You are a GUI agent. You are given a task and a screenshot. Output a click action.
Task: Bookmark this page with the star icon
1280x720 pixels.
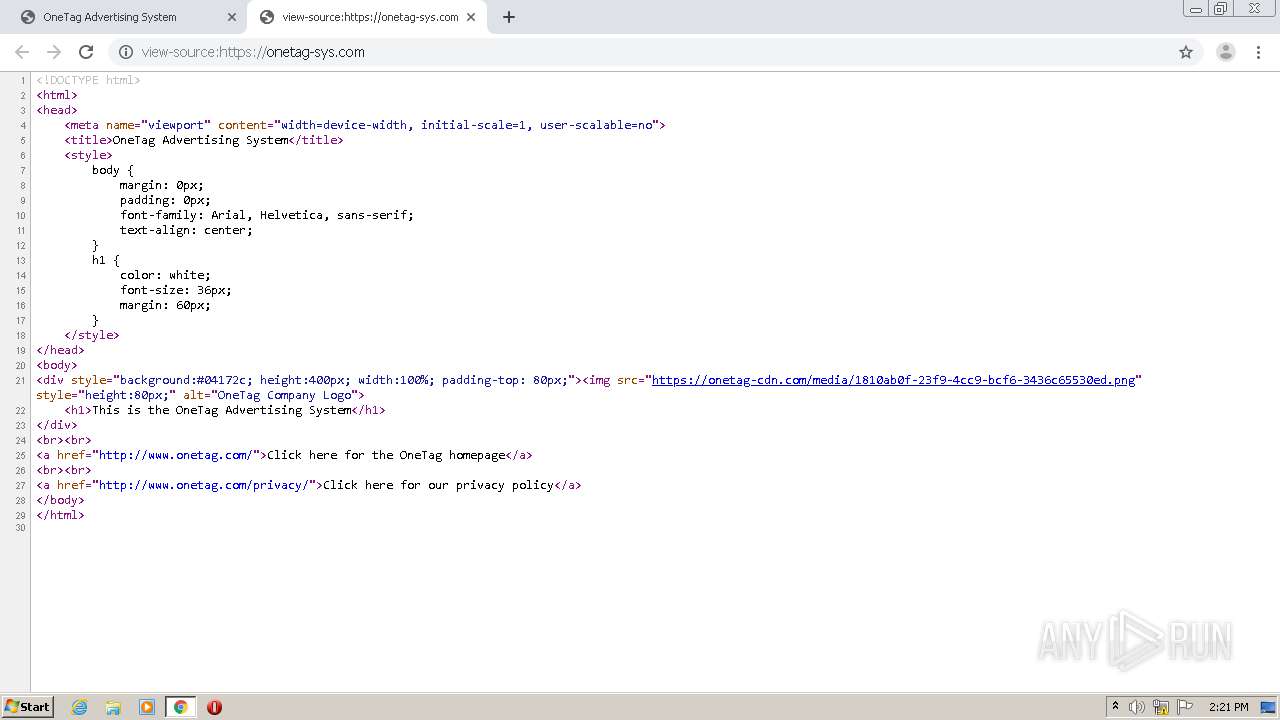(x=1186, y=52)
